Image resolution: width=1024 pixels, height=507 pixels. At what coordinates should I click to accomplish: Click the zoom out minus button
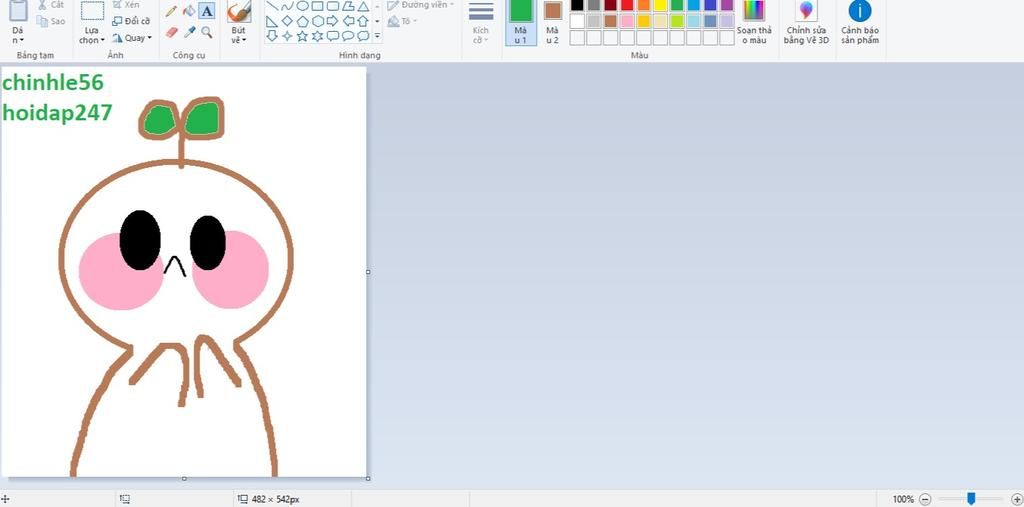pos(925,499)
